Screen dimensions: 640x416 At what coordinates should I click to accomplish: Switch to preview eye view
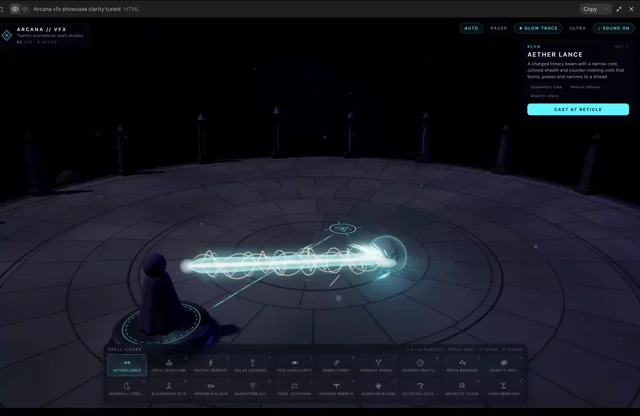click(15, 9)
